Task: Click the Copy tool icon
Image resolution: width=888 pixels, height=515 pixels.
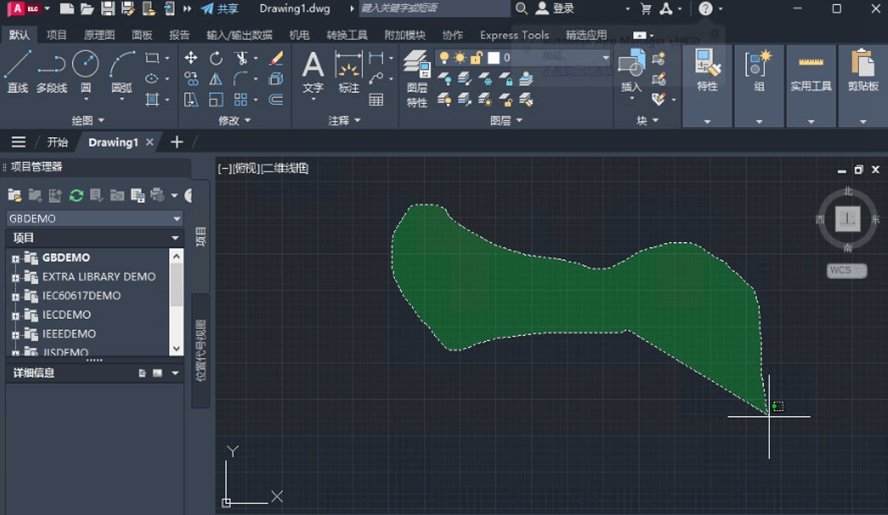Action: click(x=191, y=79)
